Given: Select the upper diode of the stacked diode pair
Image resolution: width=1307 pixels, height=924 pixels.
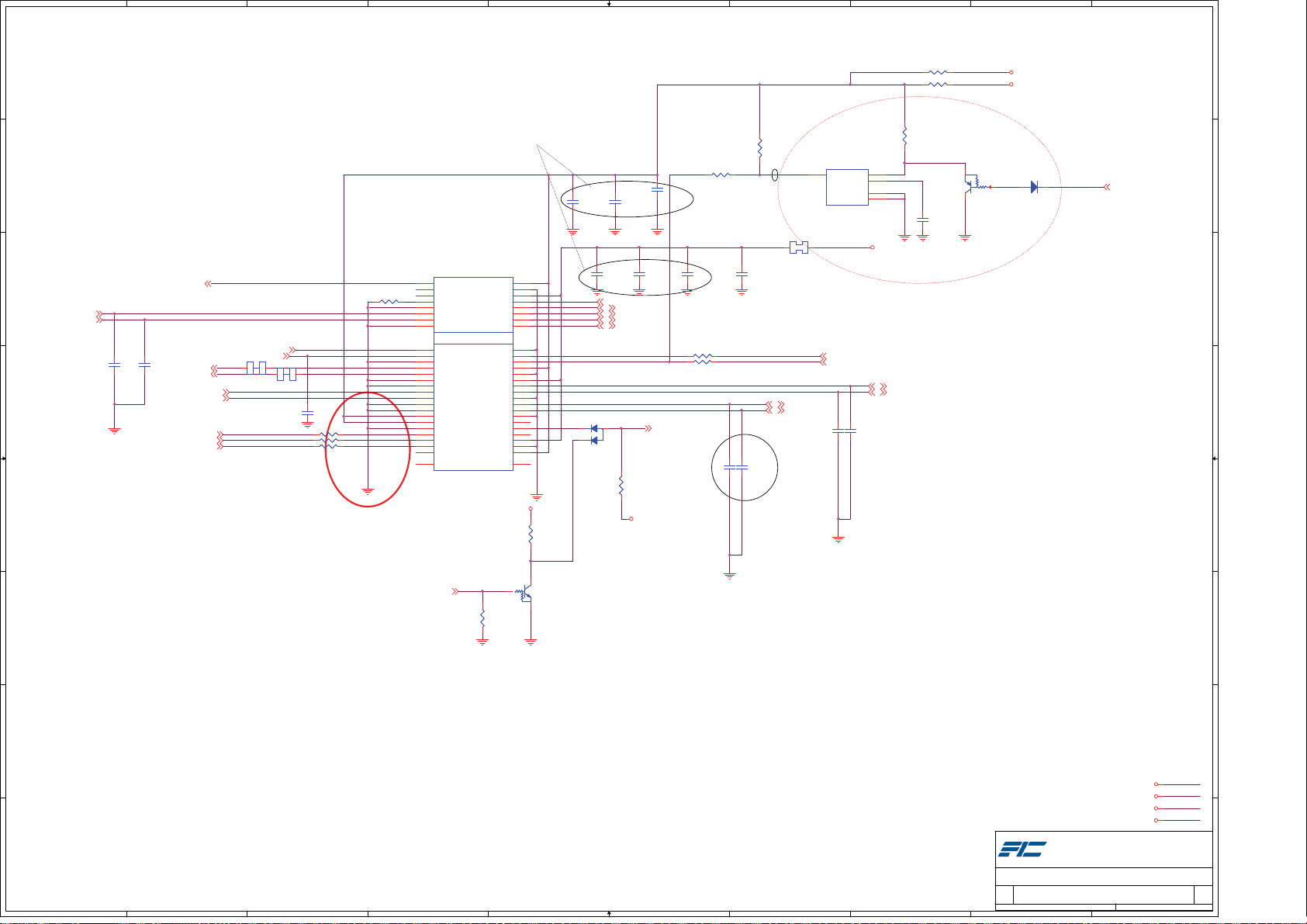Looking at the screenshot, I should (594, 428).
